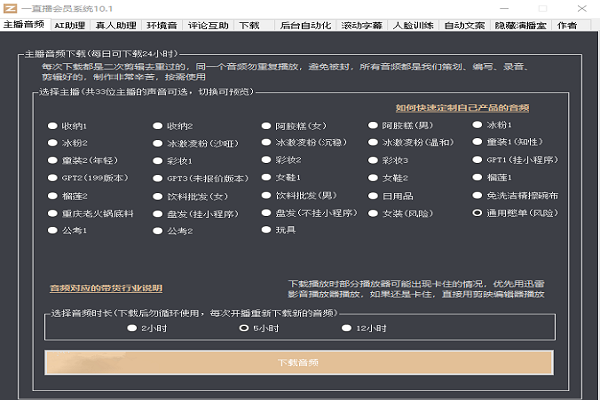Choose the 12小时 duration option

tap(347, 328)
